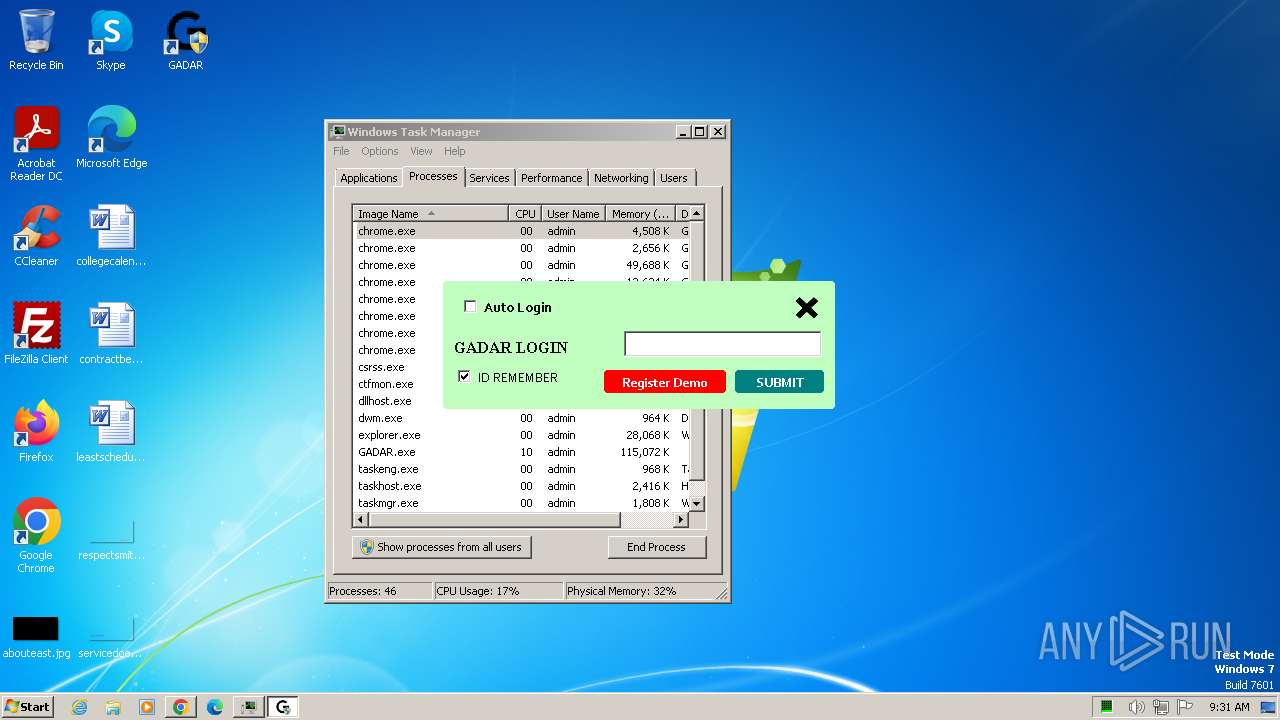Open Task Manager Help menu

coord(455,151)
